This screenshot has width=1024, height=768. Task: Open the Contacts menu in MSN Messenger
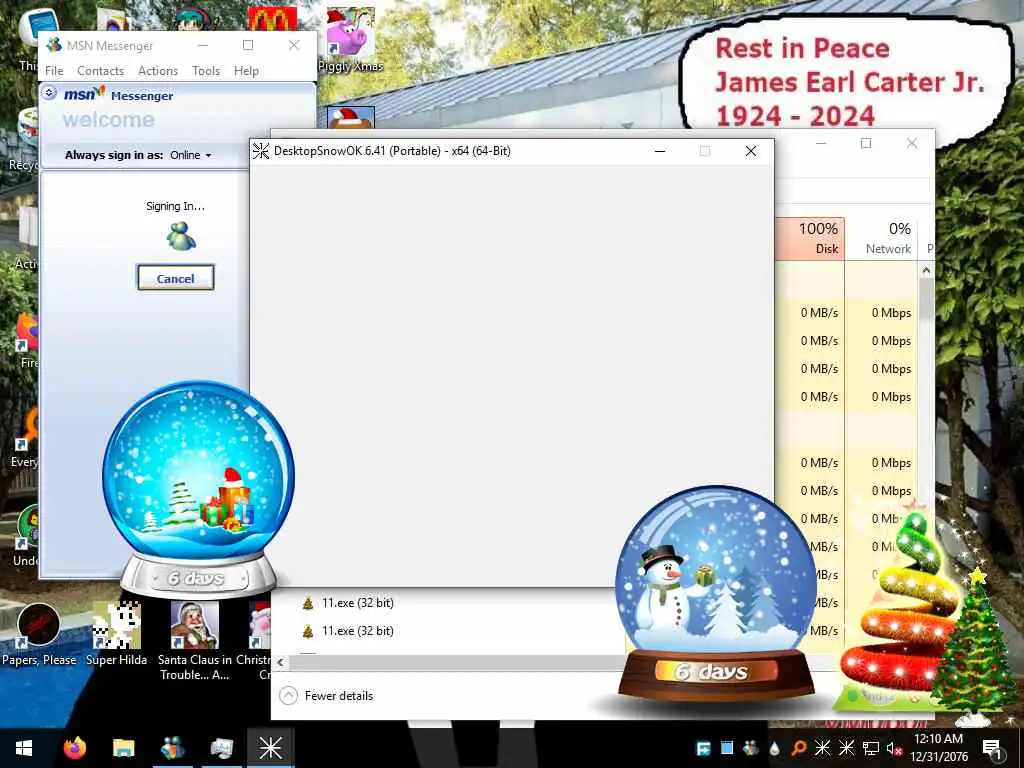[x=100, y=71]
